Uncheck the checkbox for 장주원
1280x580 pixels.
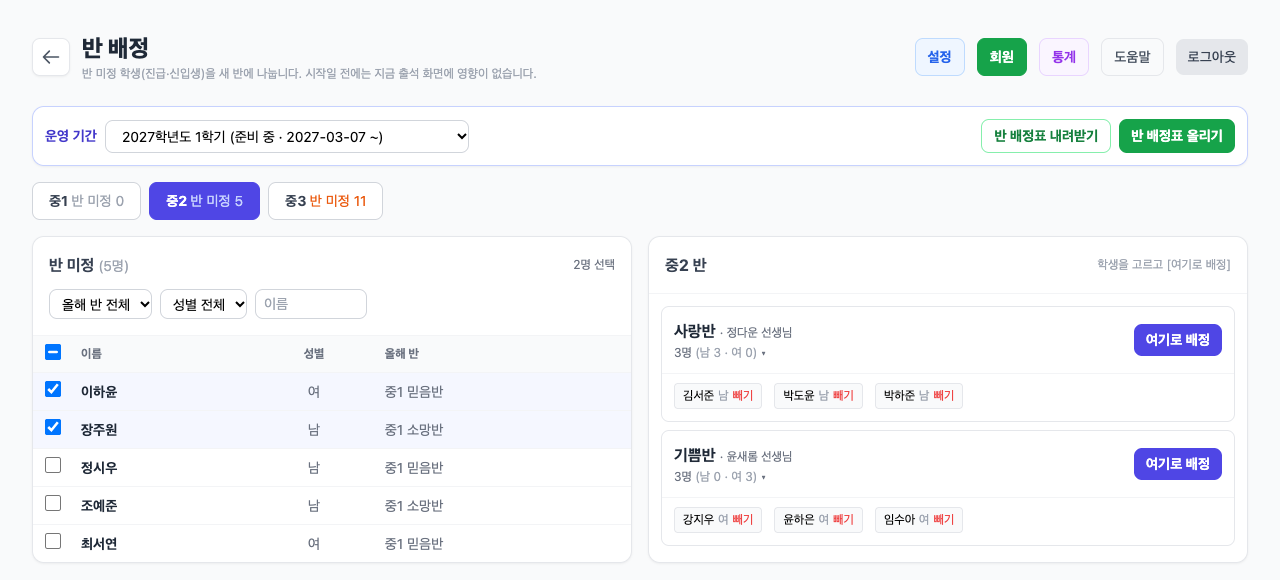pyautogui.click(x=53, y=428)
